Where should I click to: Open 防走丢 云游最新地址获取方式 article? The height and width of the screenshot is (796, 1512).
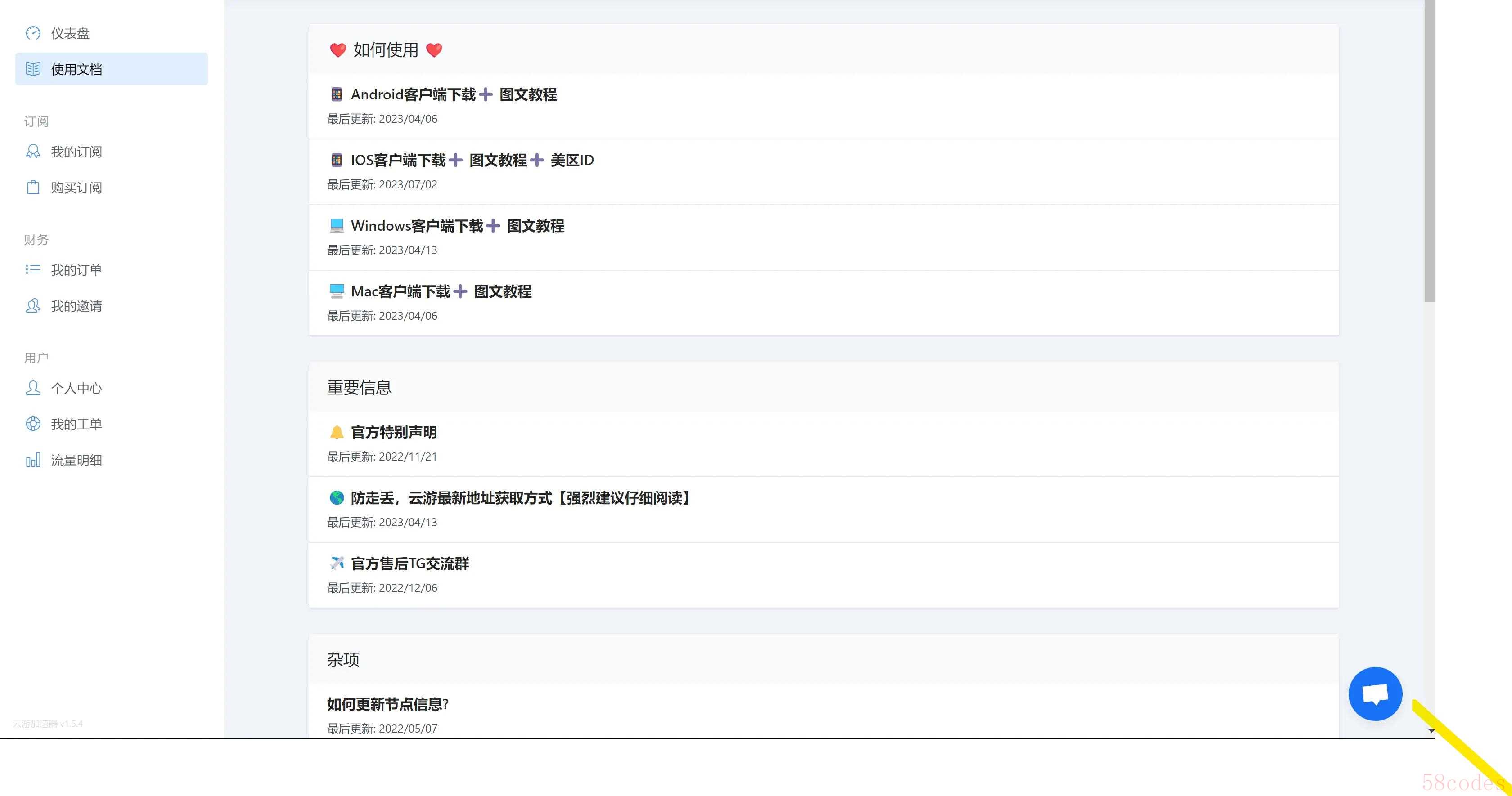(520, 498)
